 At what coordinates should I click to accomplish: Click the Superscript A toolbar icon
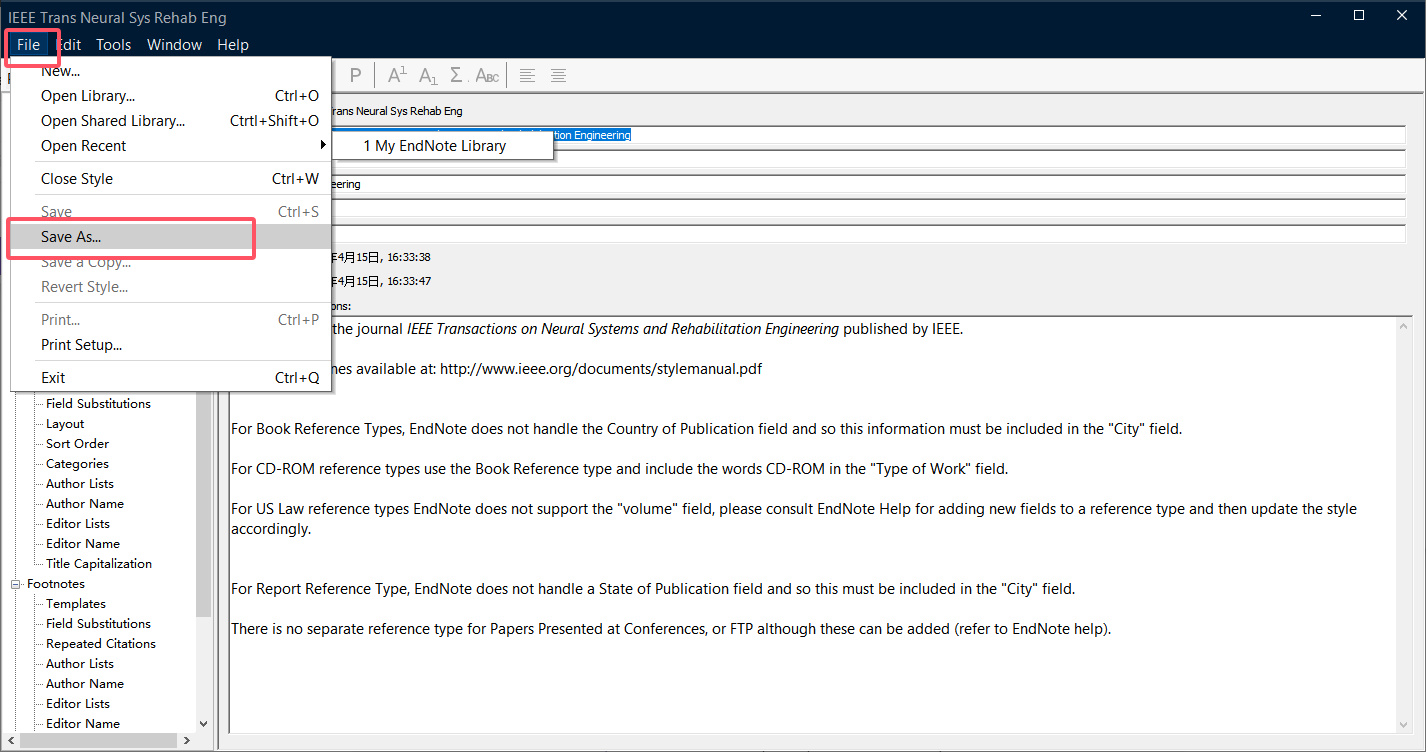tap(396, 75)
